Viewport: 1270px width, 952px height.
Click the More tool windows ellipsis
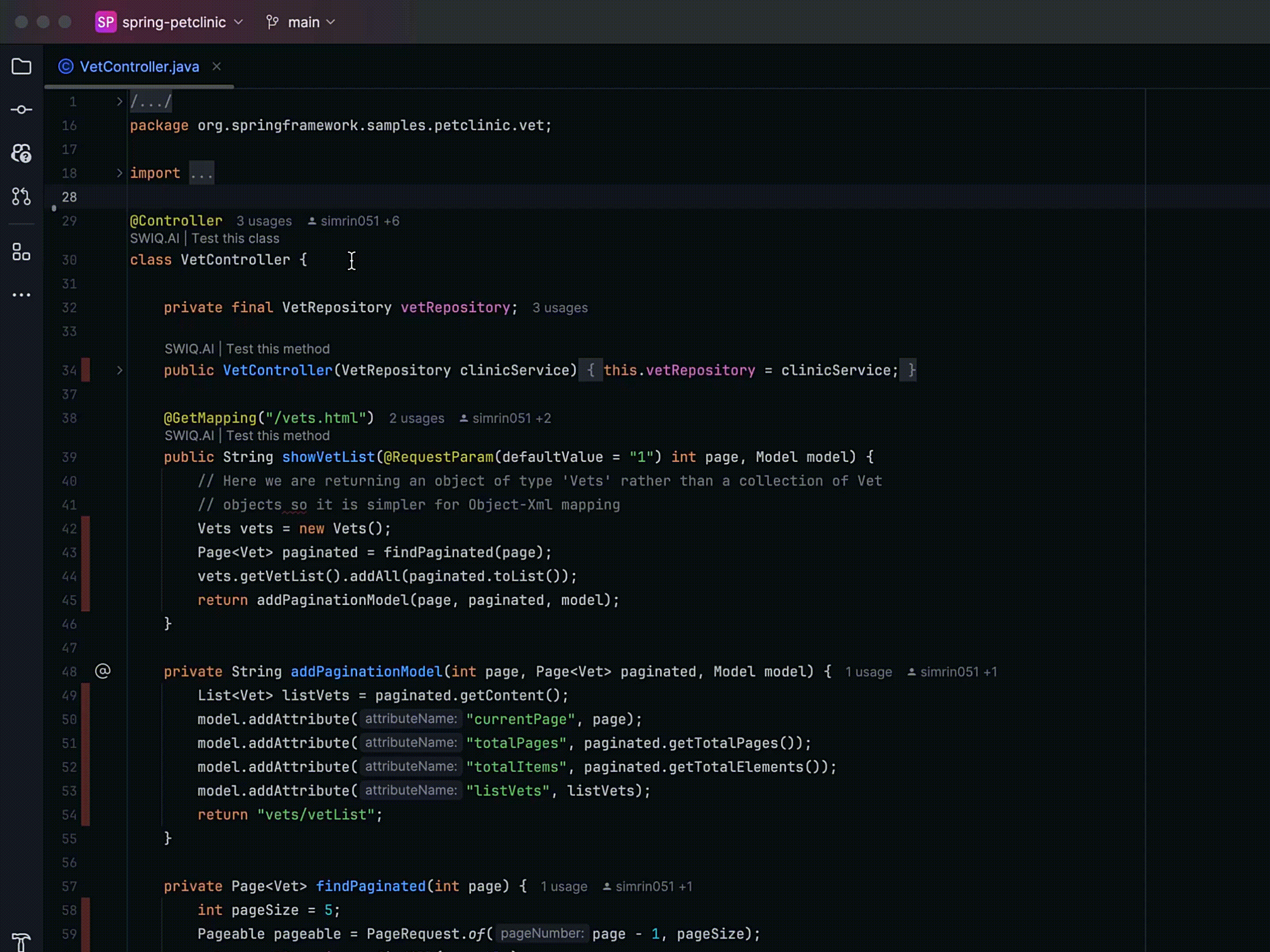[21, 295]
